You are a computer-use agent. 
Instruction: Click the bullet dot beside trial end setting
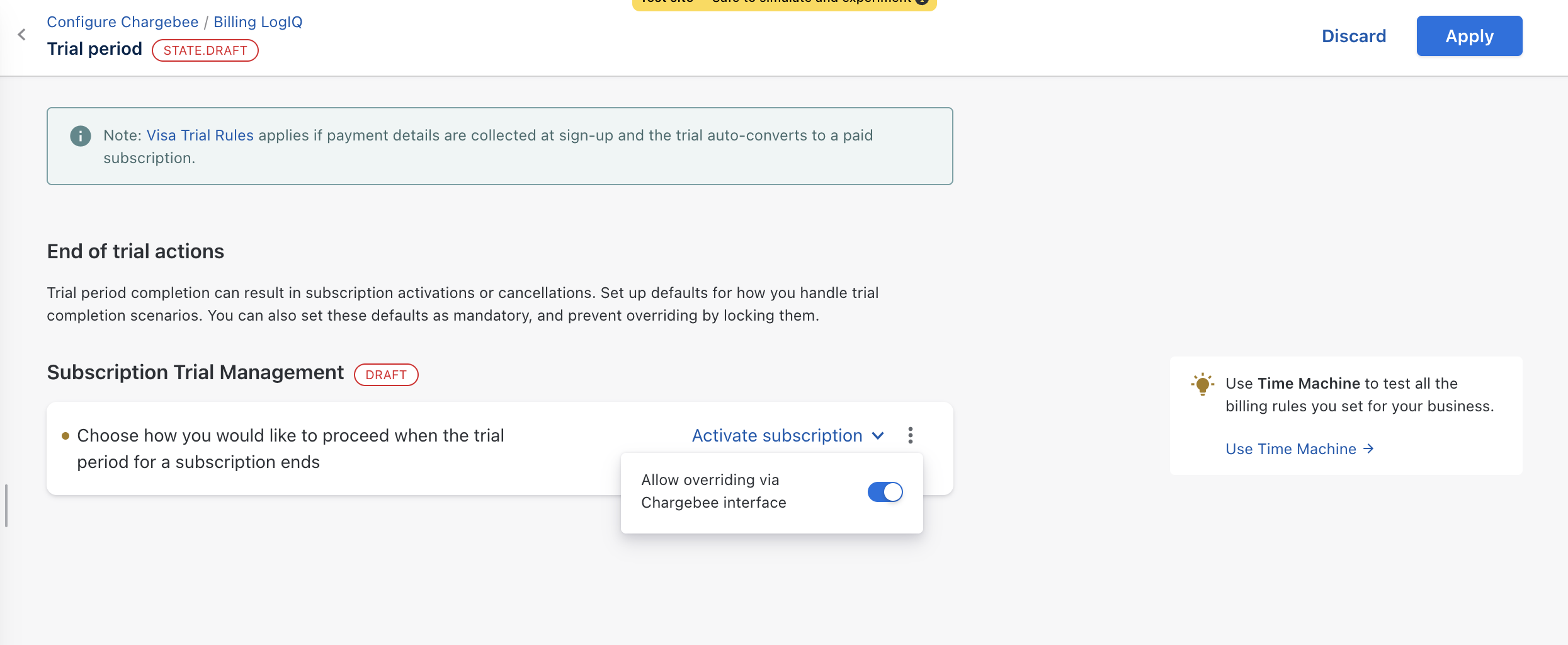pos(65,436)
